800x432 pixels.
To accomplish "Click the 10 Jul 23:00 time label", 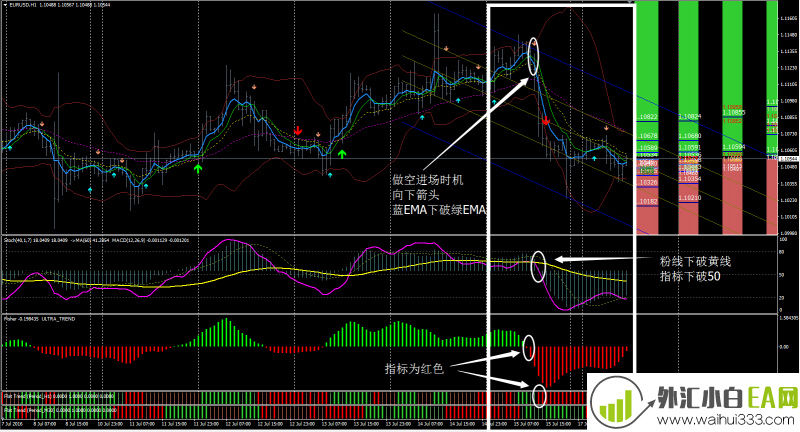I will [110, 424].
